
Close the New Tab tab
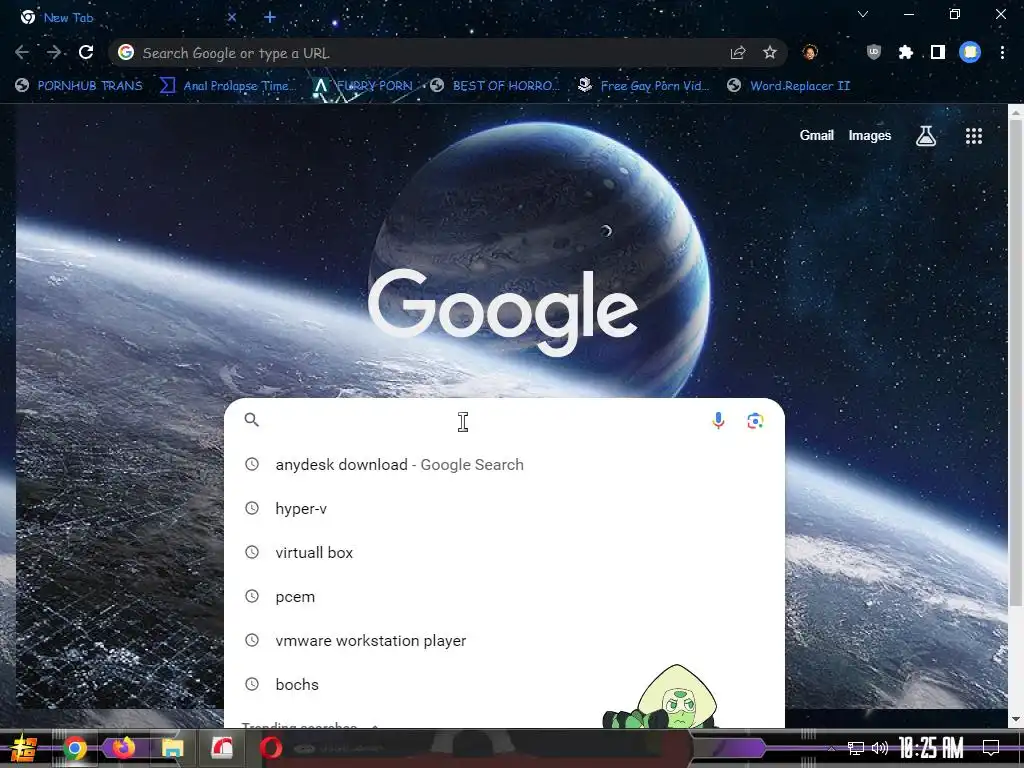232,18
